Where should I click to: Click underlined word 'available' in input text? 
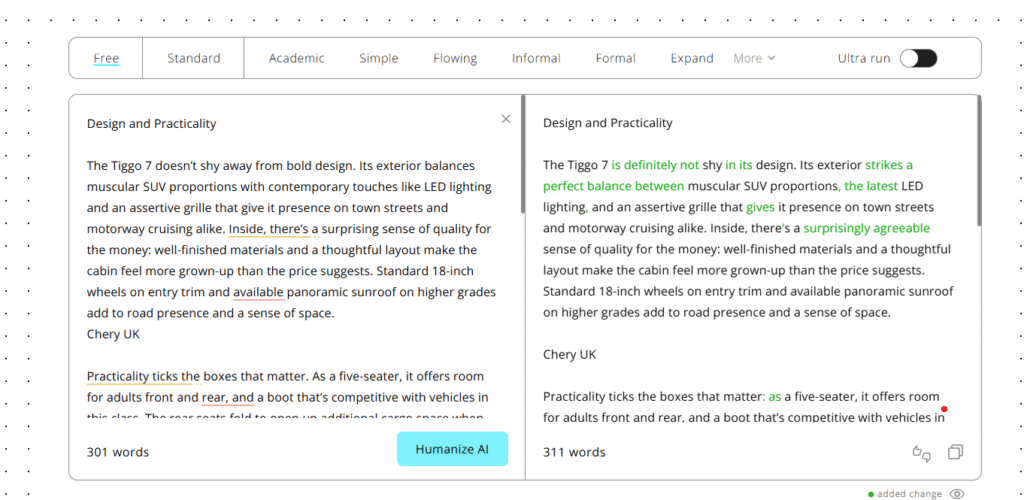(x=258, y=292)
